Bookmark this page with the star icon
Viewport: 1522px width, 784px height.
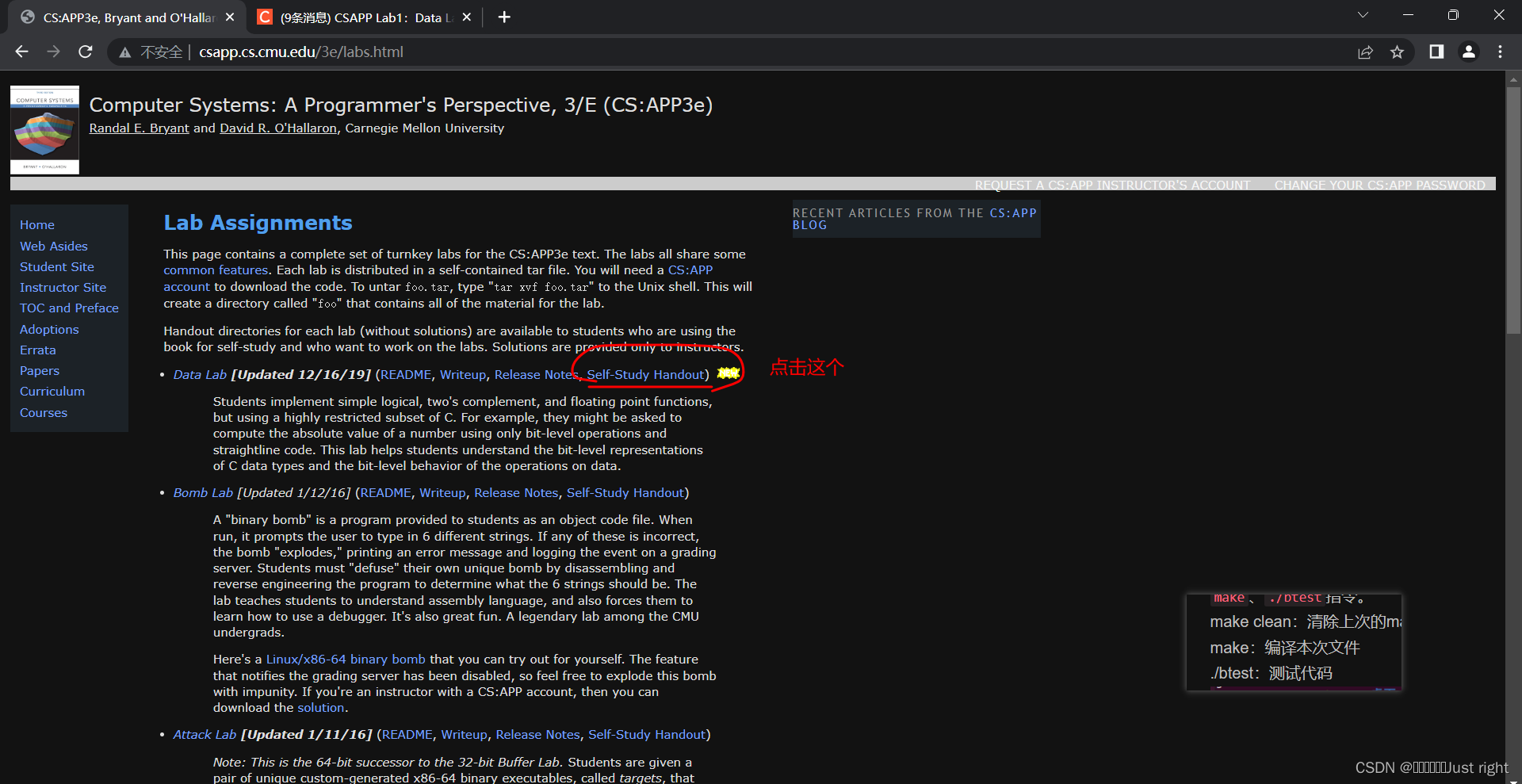pyautogui.click(x=1397, y=52)
